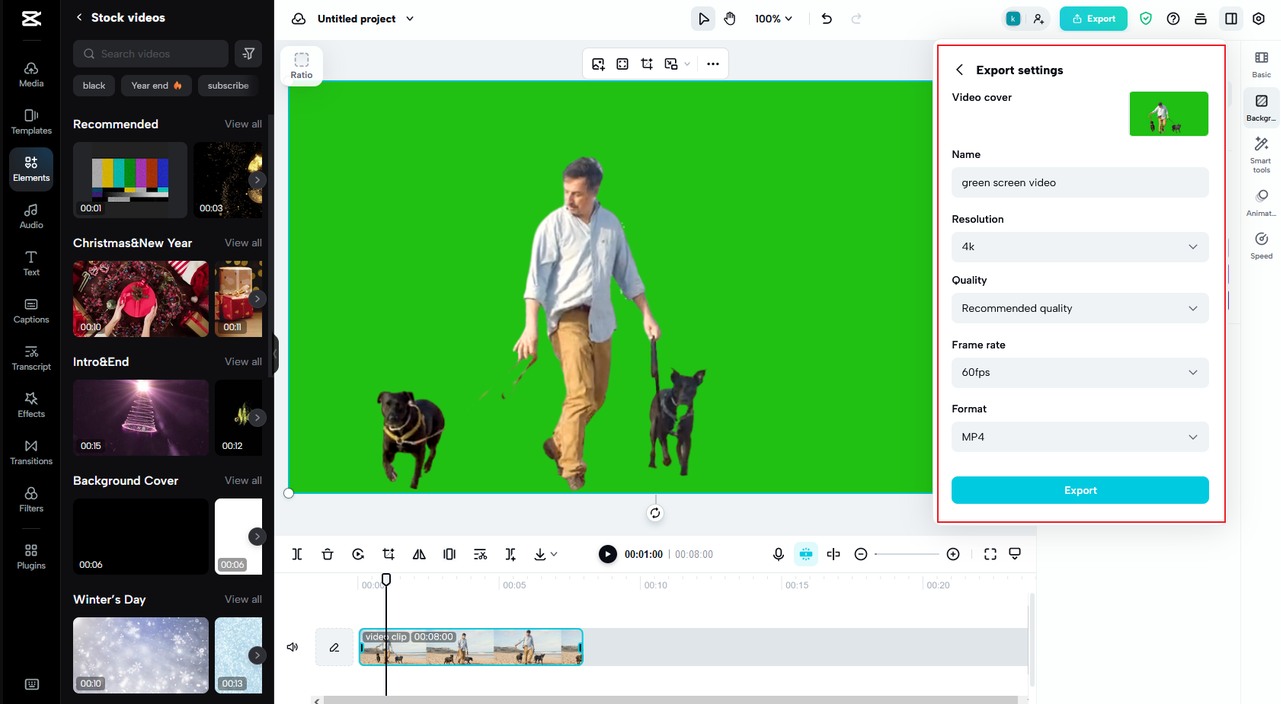Switch to the Basic tab
Viewport: 1281px width, 704px height.
pos(1261,66)
